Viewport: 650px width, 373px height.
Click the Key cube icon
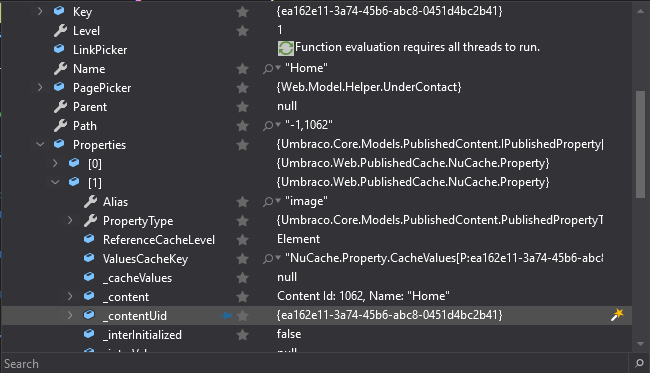(x=59, y=11)
